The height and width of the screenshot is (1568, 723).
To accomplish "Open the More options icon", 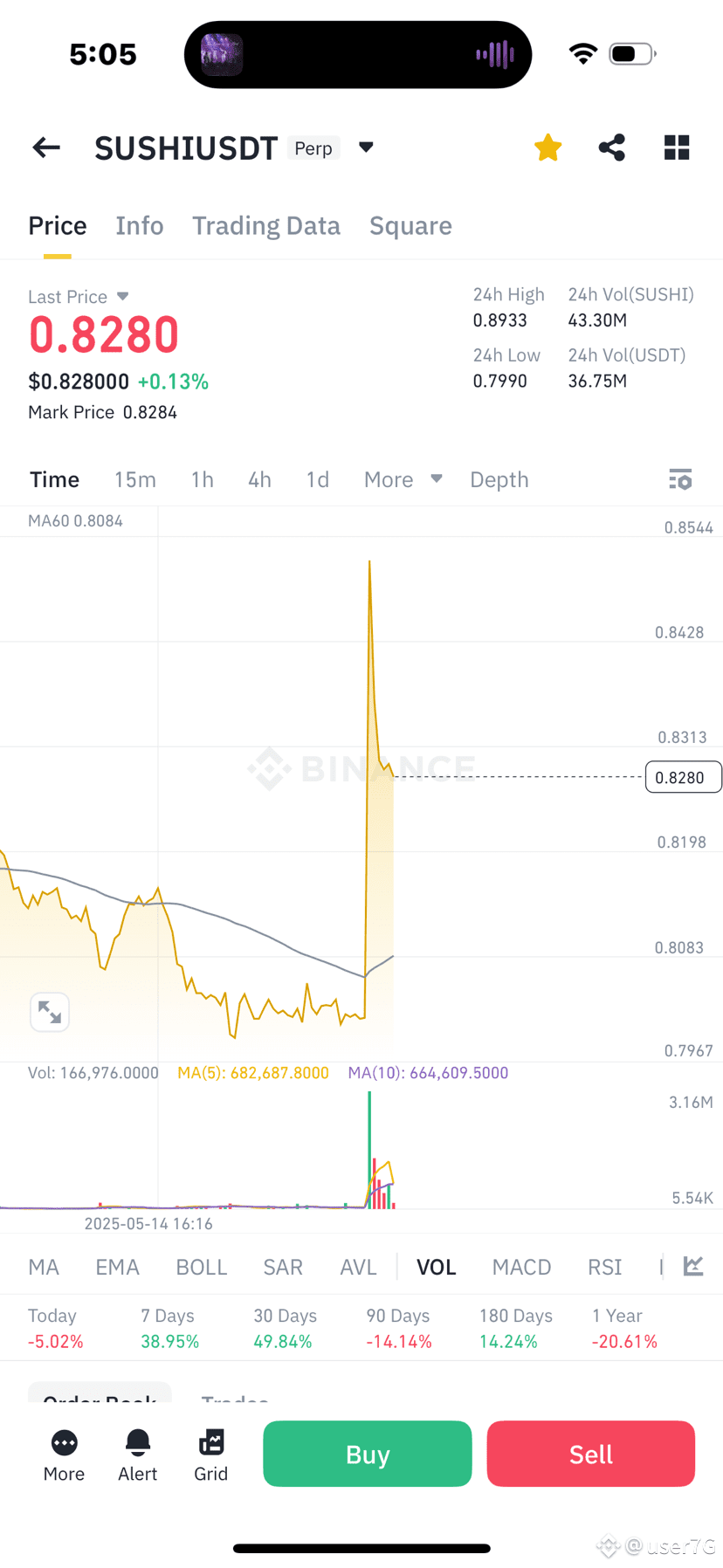I will (x=64, y=1455).
